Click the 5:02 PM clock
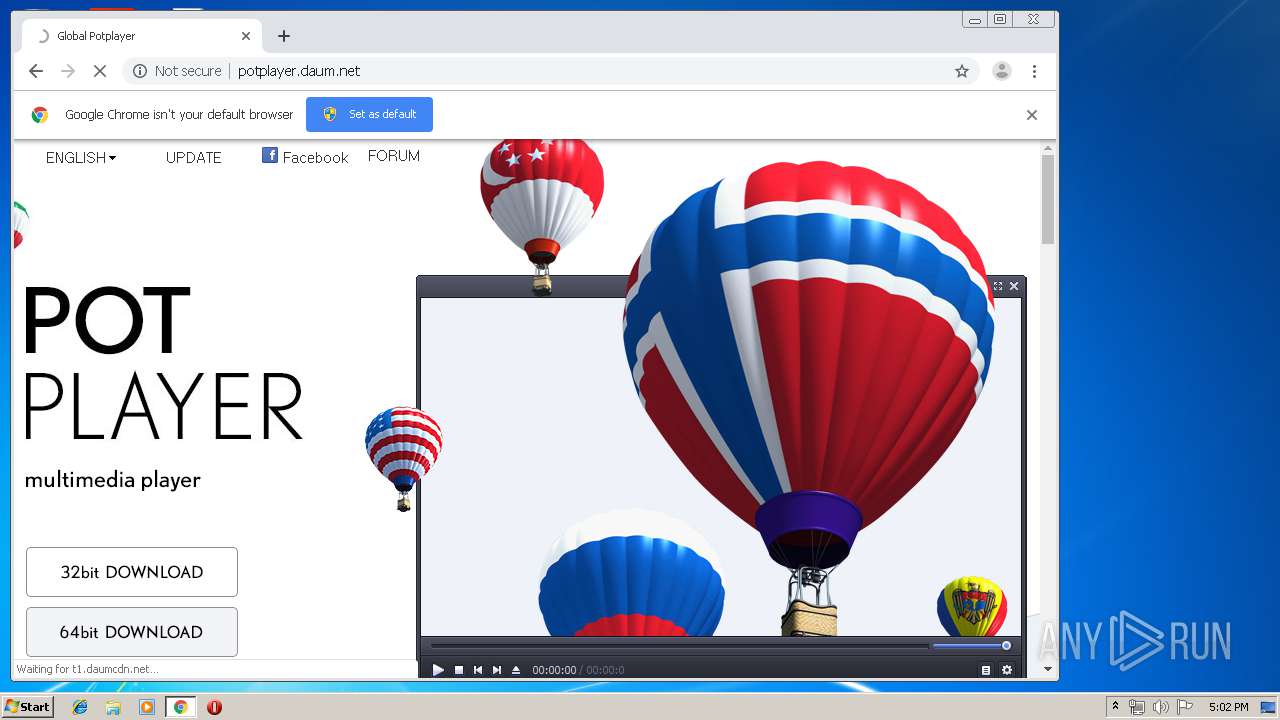 tap(1228, 707)
